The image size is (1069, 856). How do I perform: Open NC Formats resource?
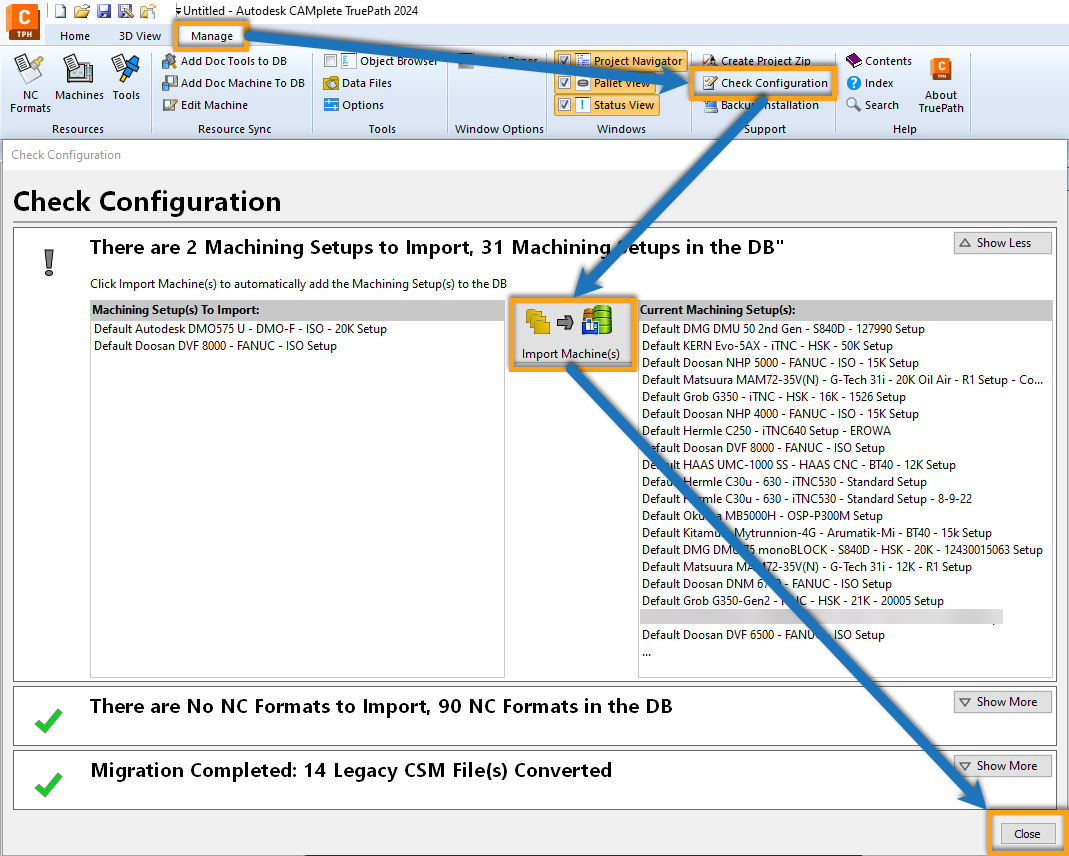tap(30, 84)
